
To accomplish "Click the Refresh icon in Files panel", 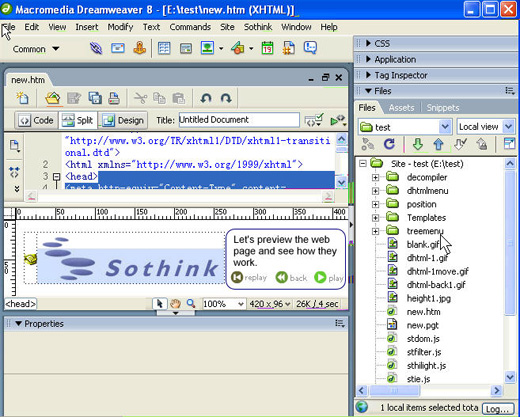I will [389, 144].
